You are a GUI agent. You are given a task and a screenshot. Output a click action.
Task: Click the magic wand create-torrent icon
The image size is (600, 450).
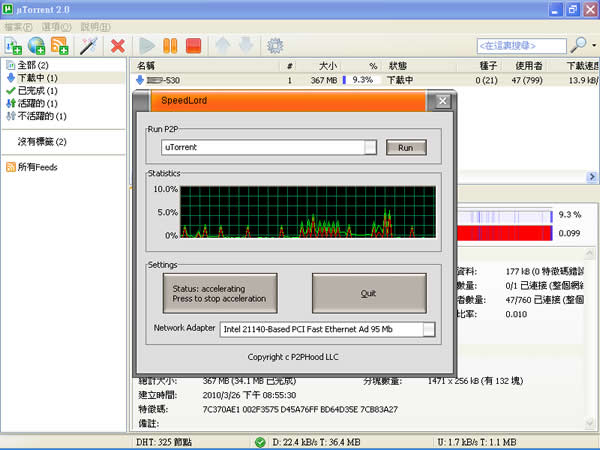(87, 45)
